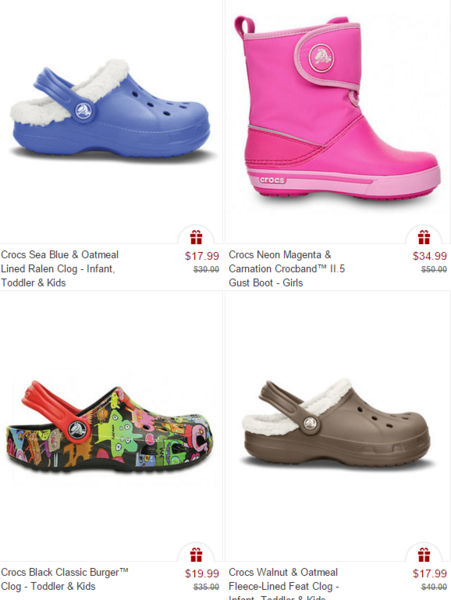Click gift icon under pink Gust Boot
This screenshot has width=451, height=600.
click(x=424, y=237)
